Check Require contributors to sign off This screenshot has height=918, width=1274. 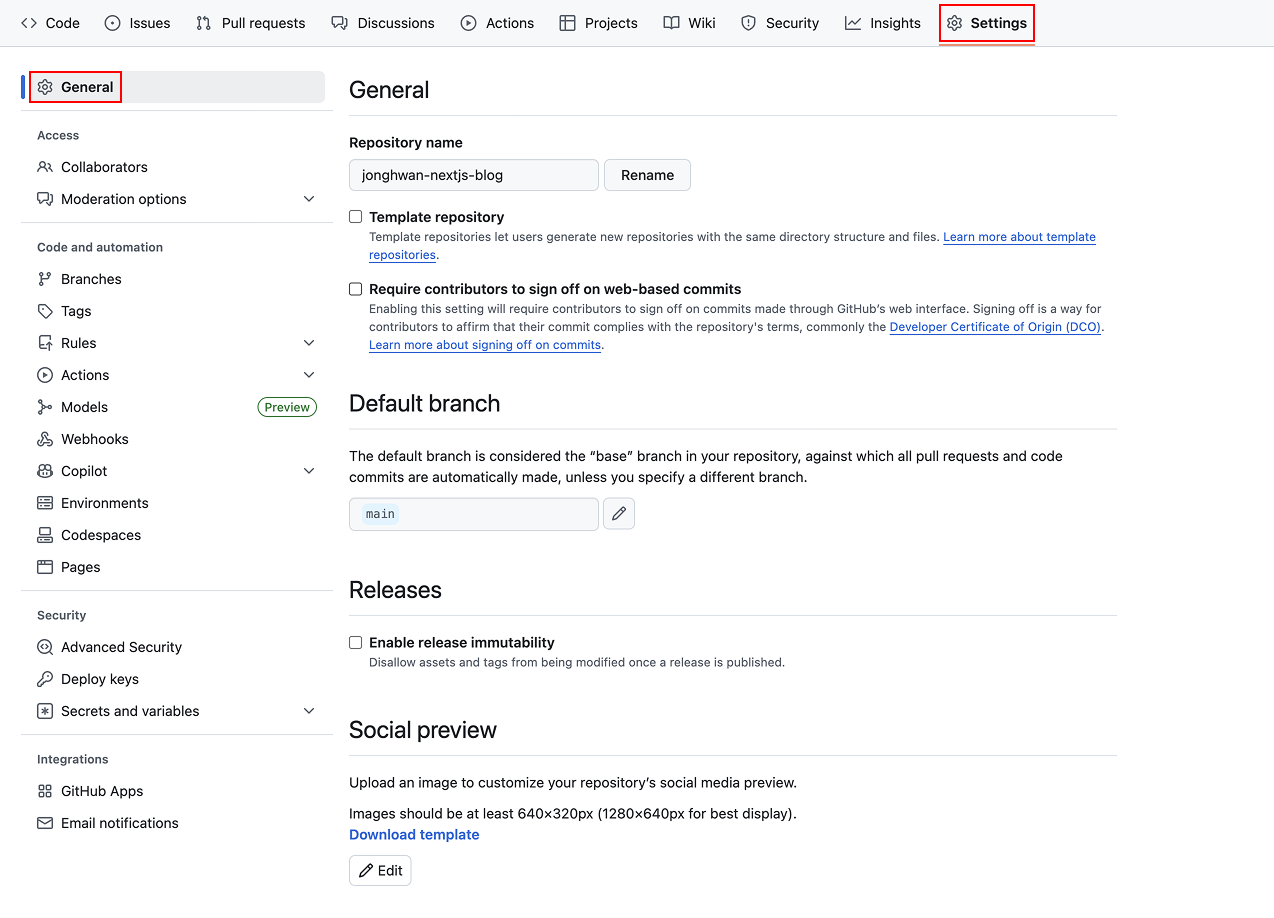(356, 289)
